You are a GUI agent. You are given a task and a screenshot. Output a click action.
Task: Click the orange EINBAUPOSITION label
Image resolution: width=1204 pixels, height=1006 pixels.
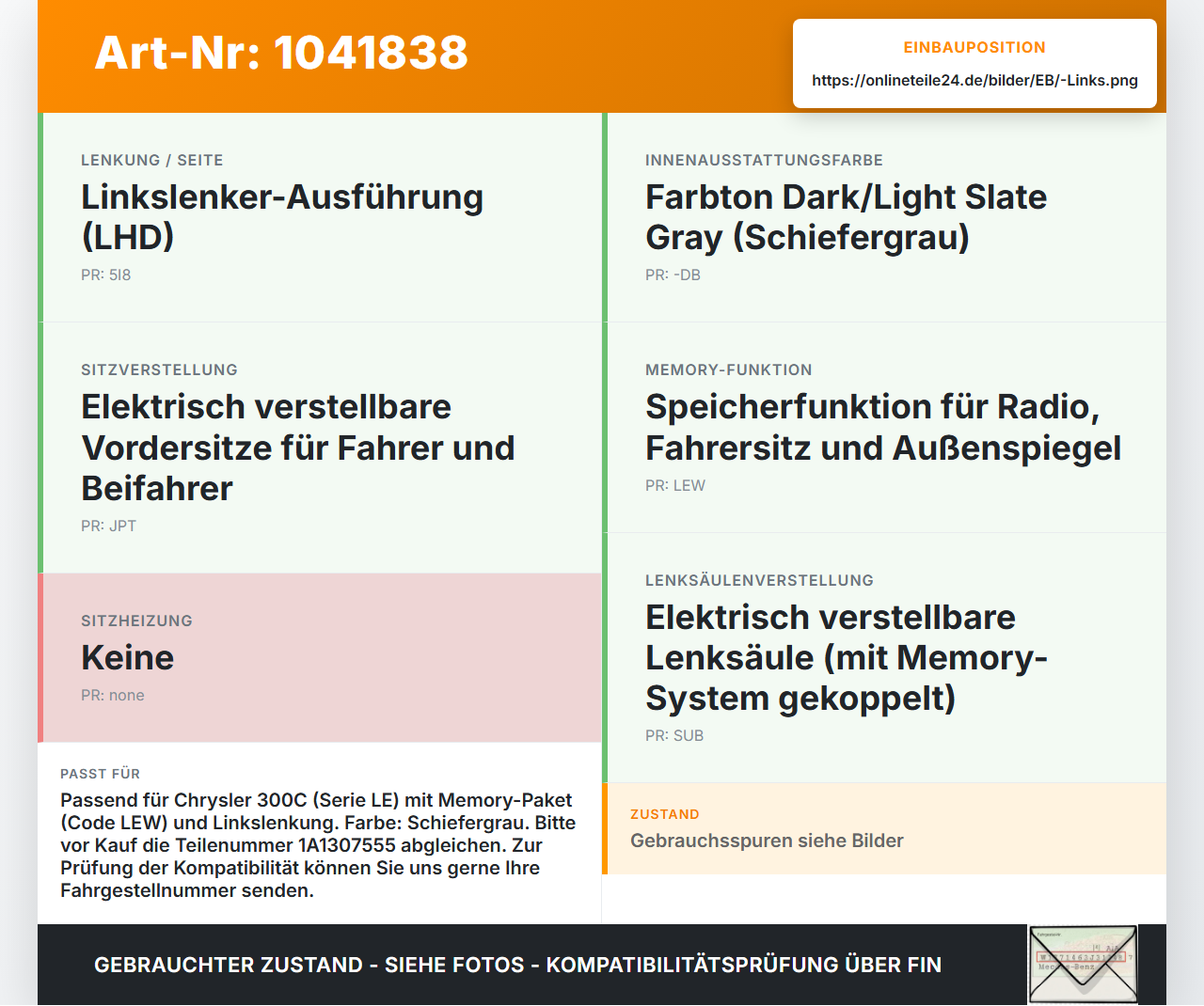click(x=974, y=47)
